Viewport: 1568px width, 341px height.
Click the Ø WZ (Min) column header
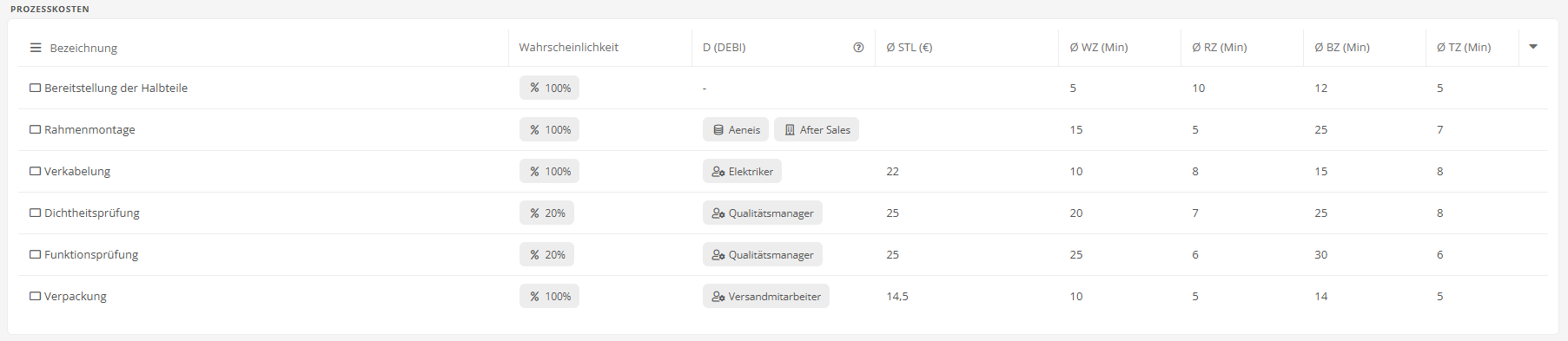1099,47
